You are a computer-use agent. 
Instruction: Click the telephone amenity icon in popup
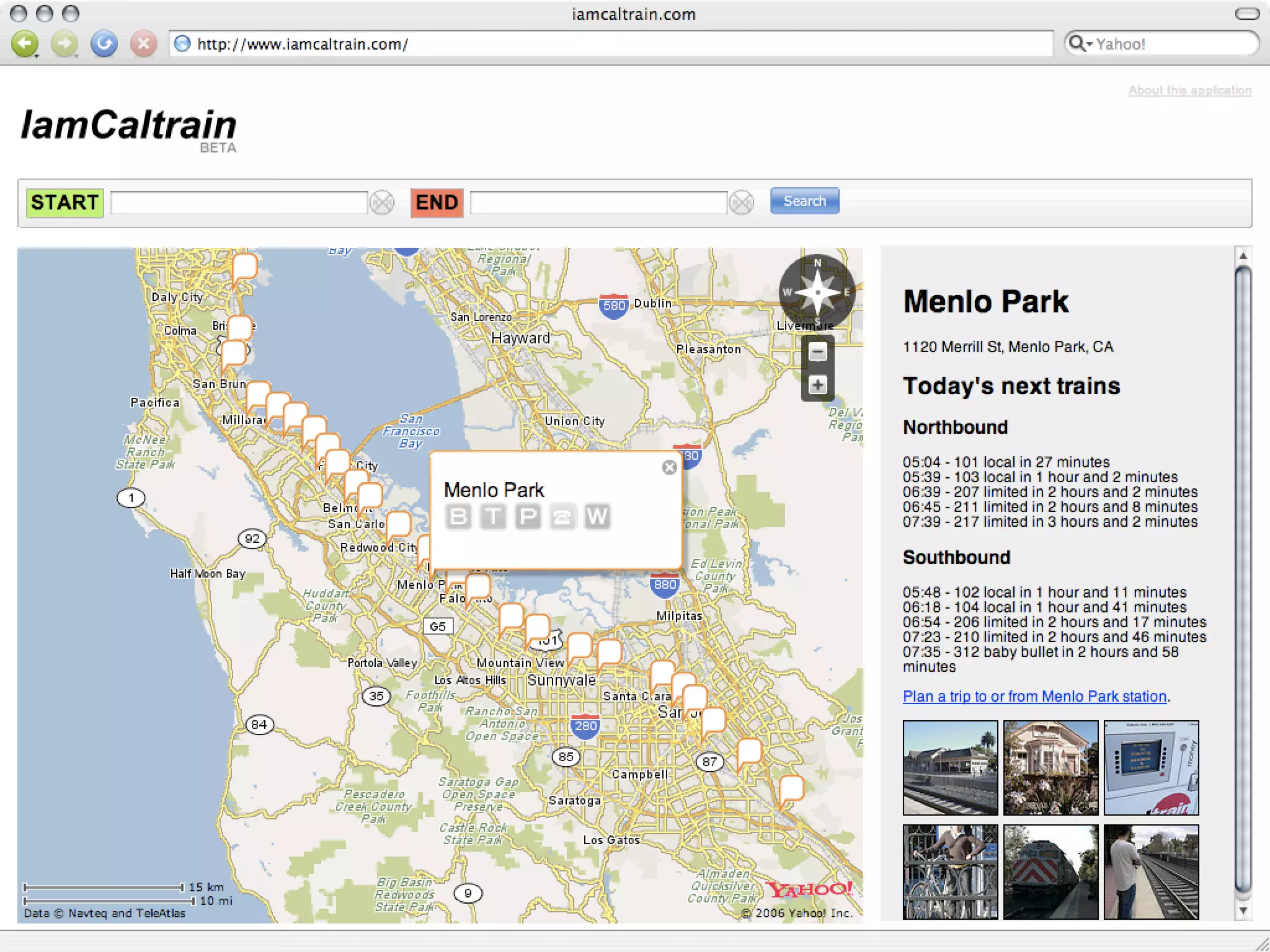562,516
